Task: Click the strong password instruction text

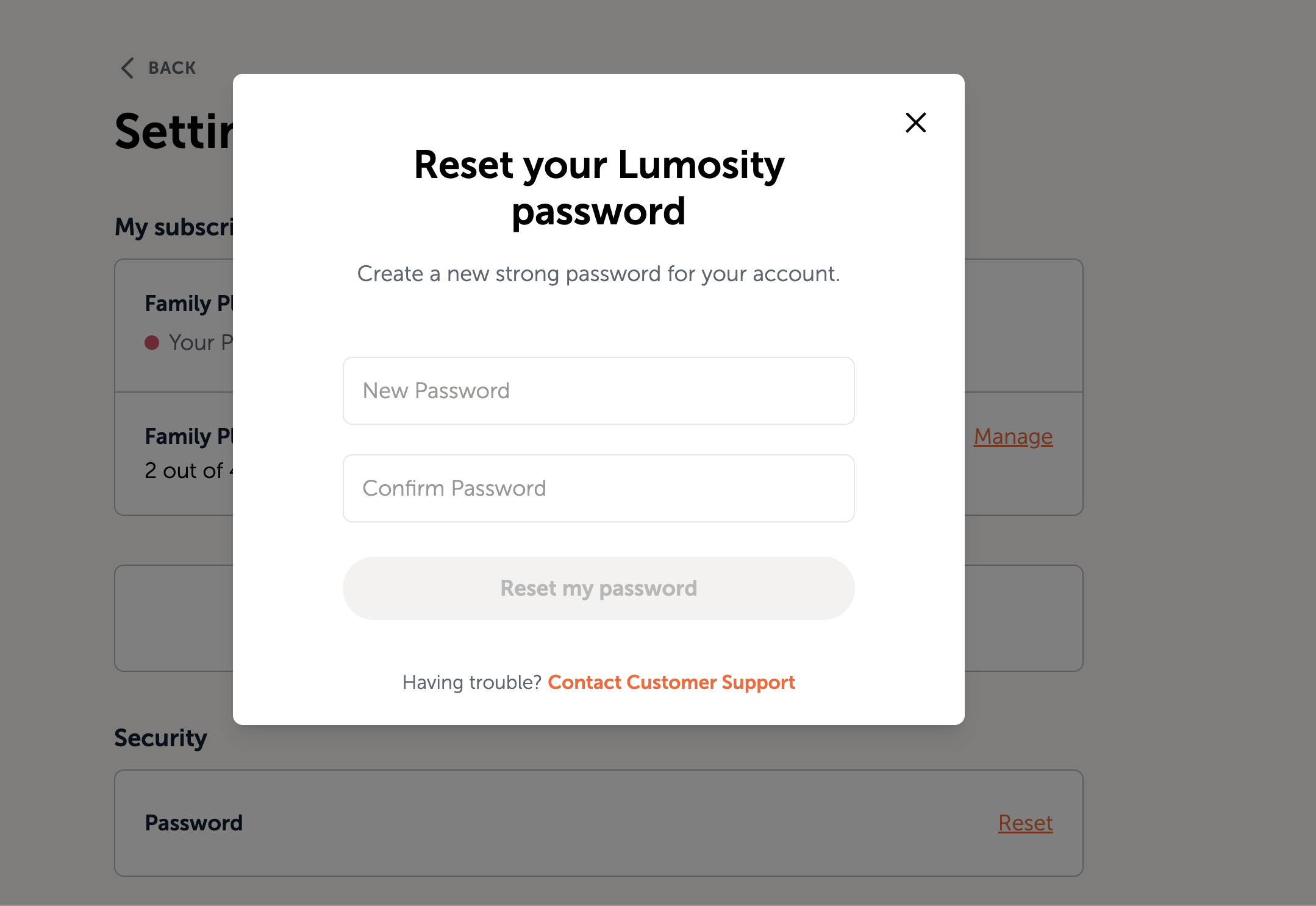Action: pyautogui.click(x=598, y=274)
